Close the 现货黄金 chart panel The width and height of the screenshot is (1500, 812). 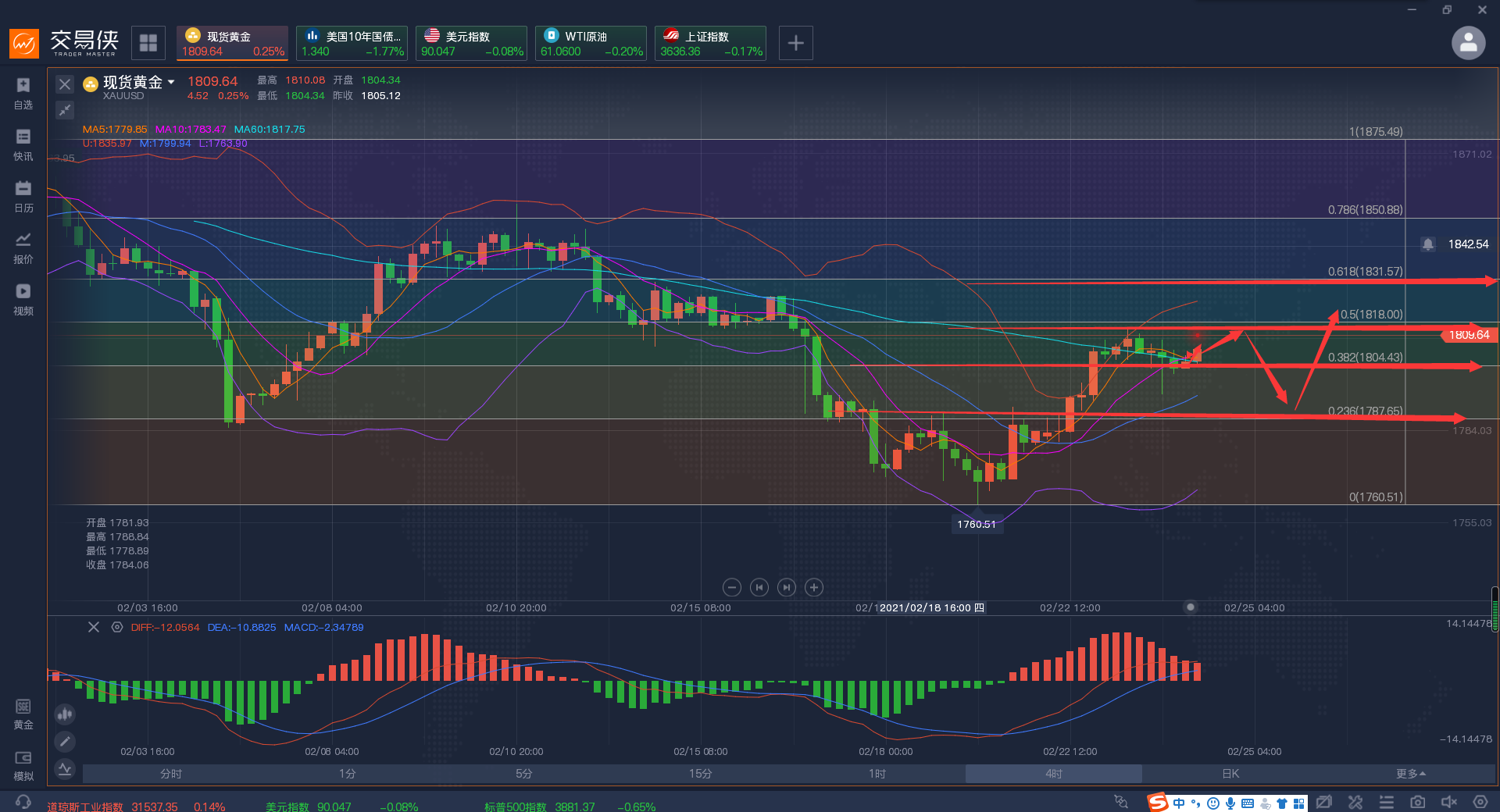65,84
